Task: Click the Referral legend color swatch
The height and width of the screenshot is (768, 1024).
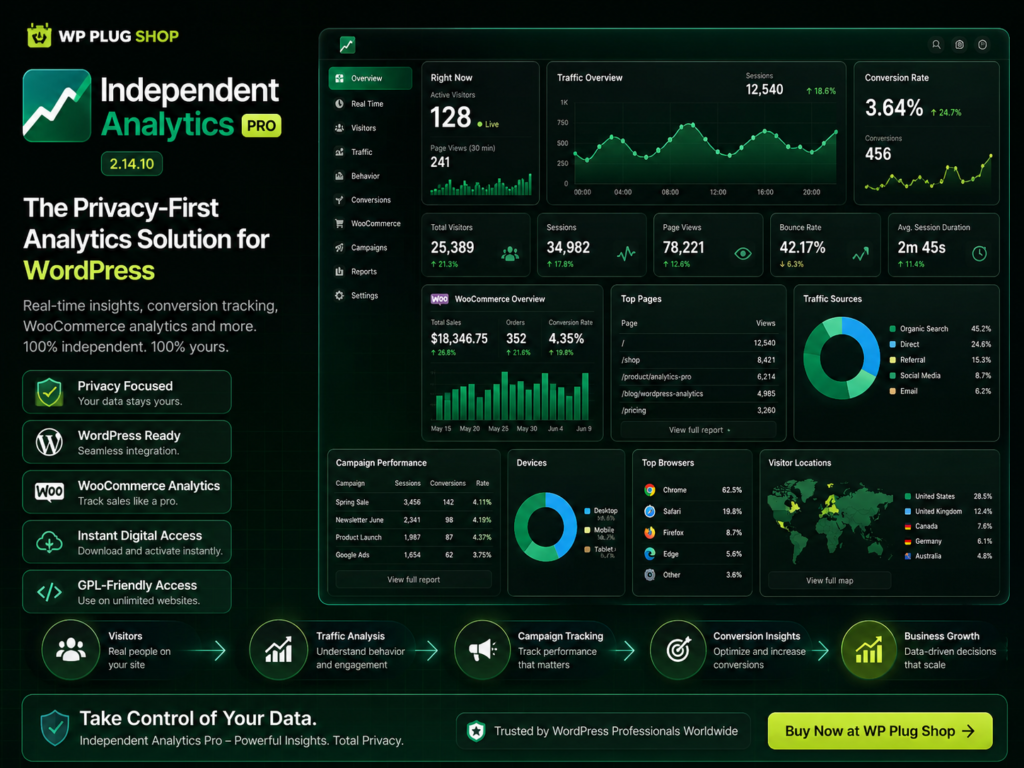Action: (x=893, y=360)
